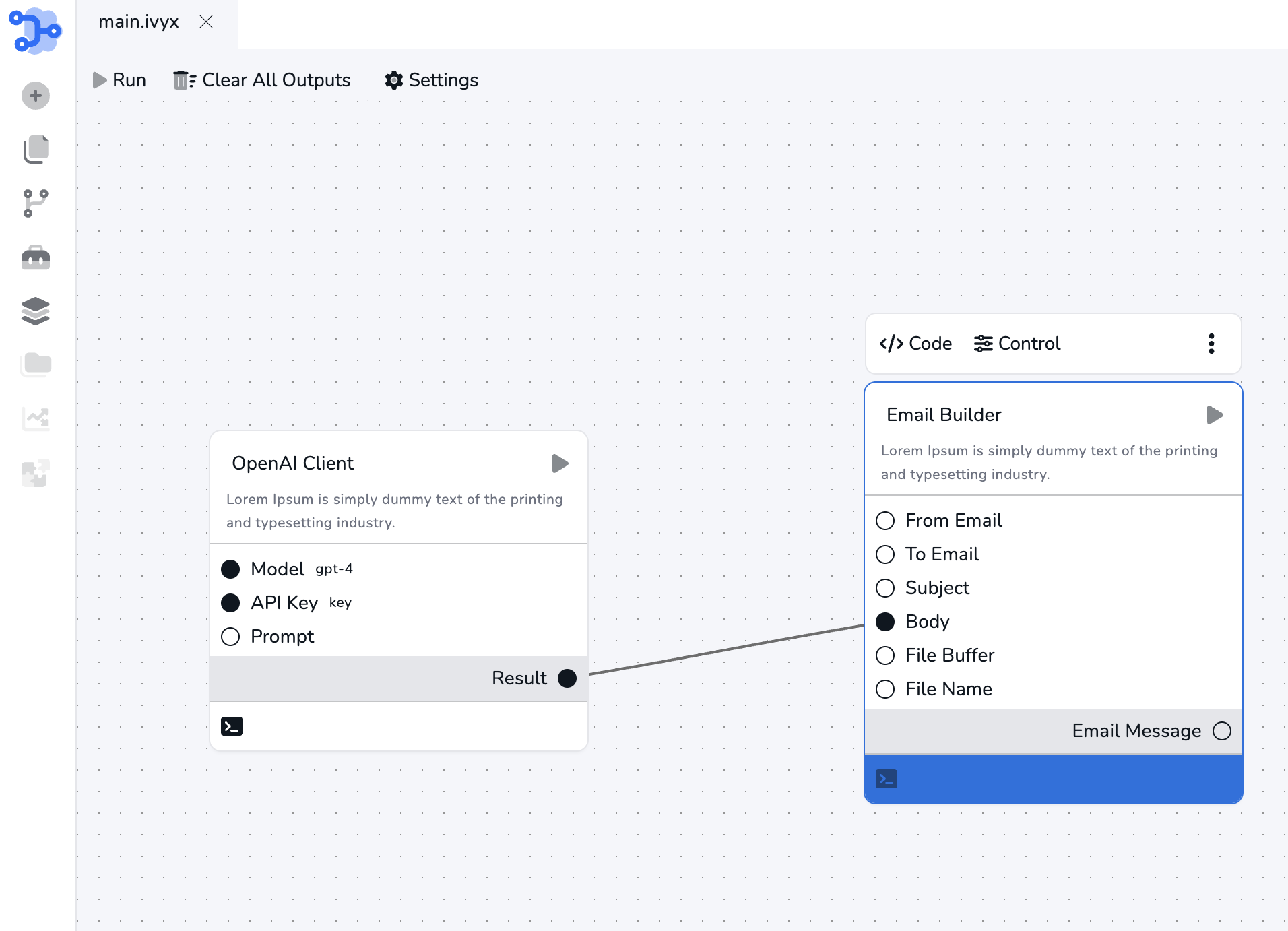Screen dimensions: 1288x931
Task: Run the Email Builder node
Action: pyautogui.click(x=1215, y=415)
